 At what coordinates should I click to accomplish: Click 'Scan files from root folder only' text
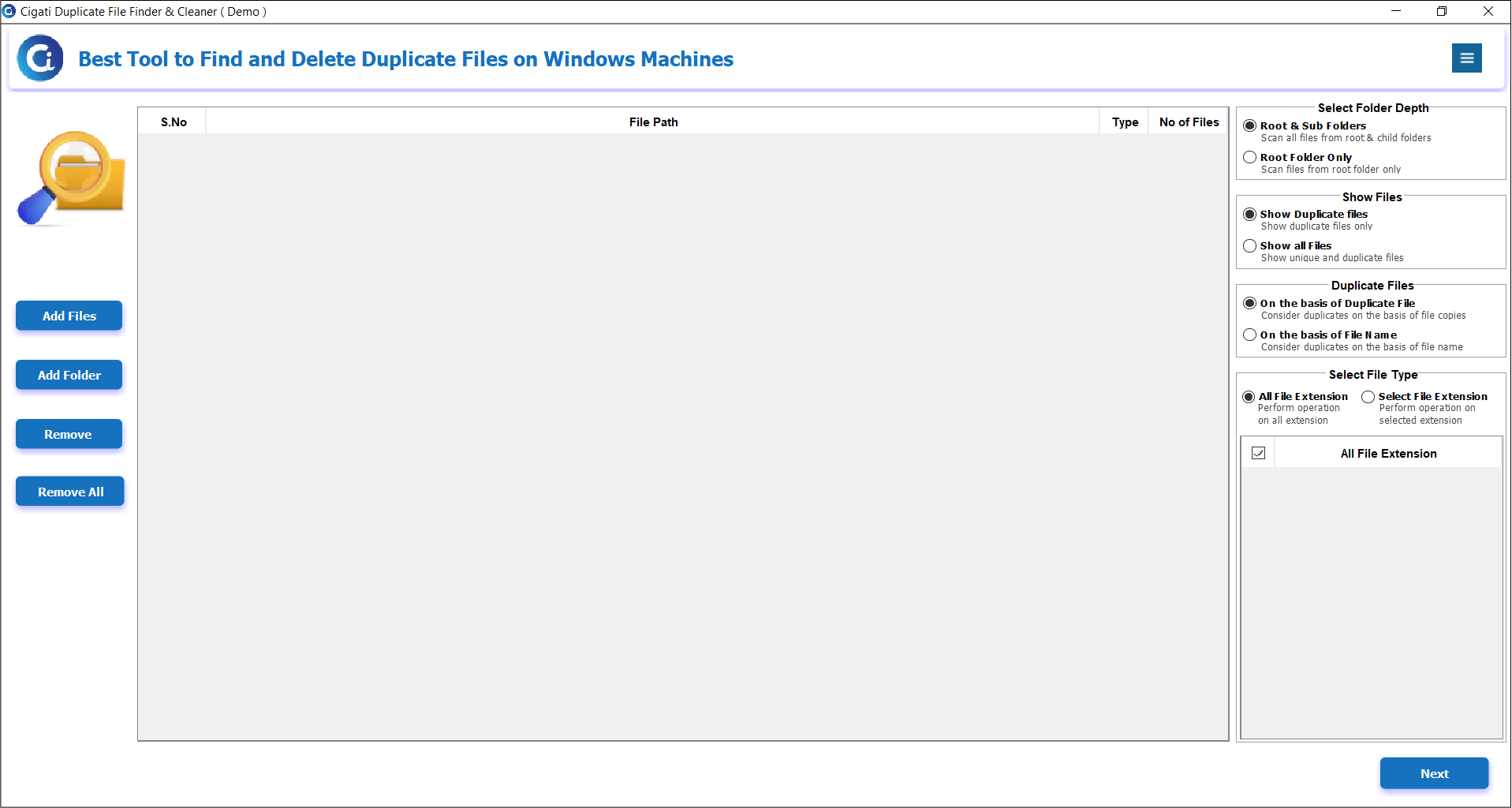pos(1331,170)
